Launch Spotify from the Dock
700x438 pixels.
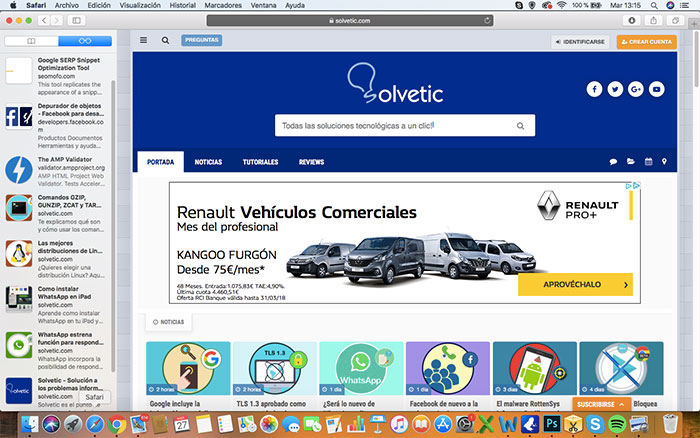[x=617, y=424]
